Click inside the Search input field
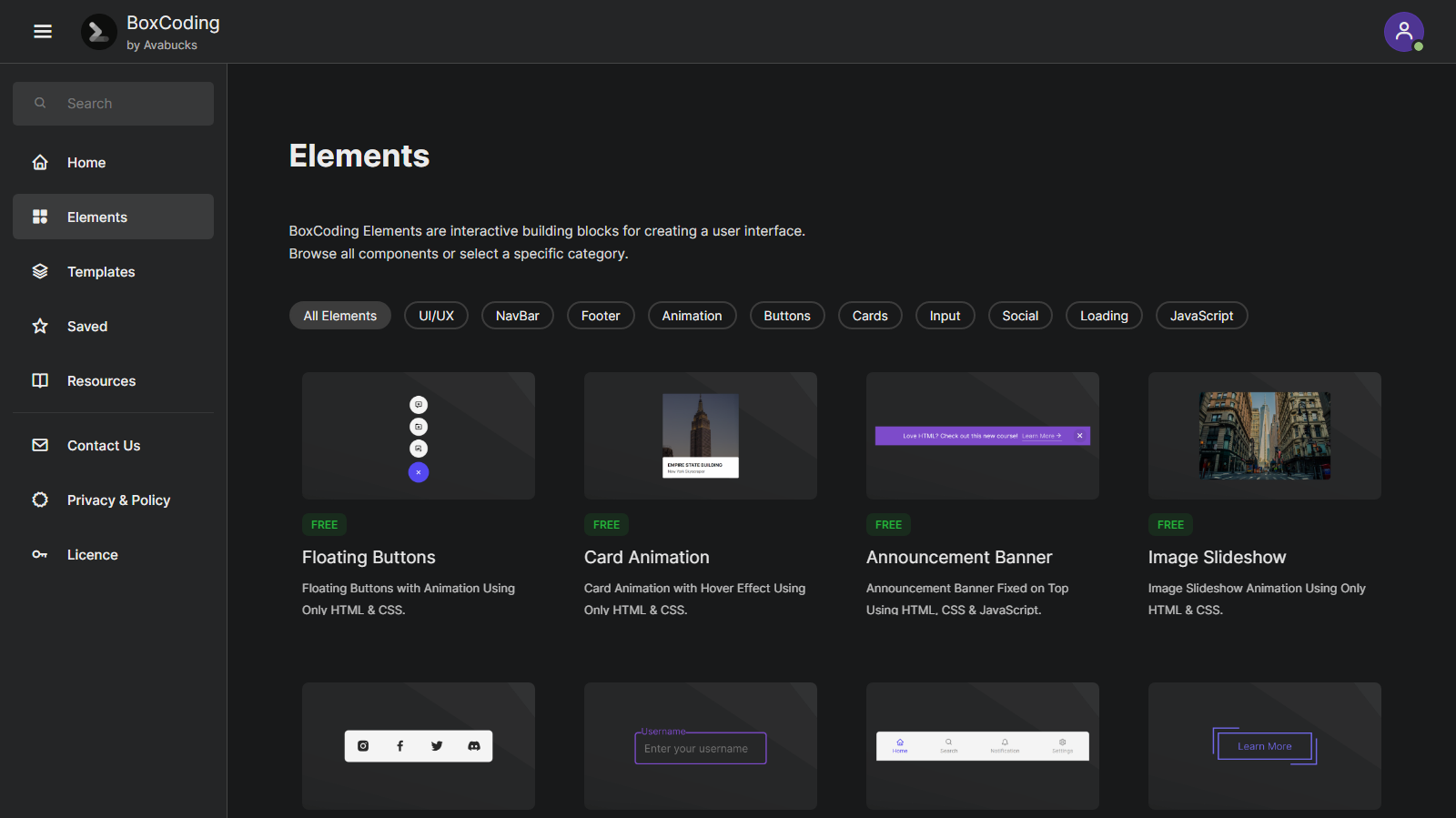Viewport: 1456px width, 818px height. (x=113, y=104)
